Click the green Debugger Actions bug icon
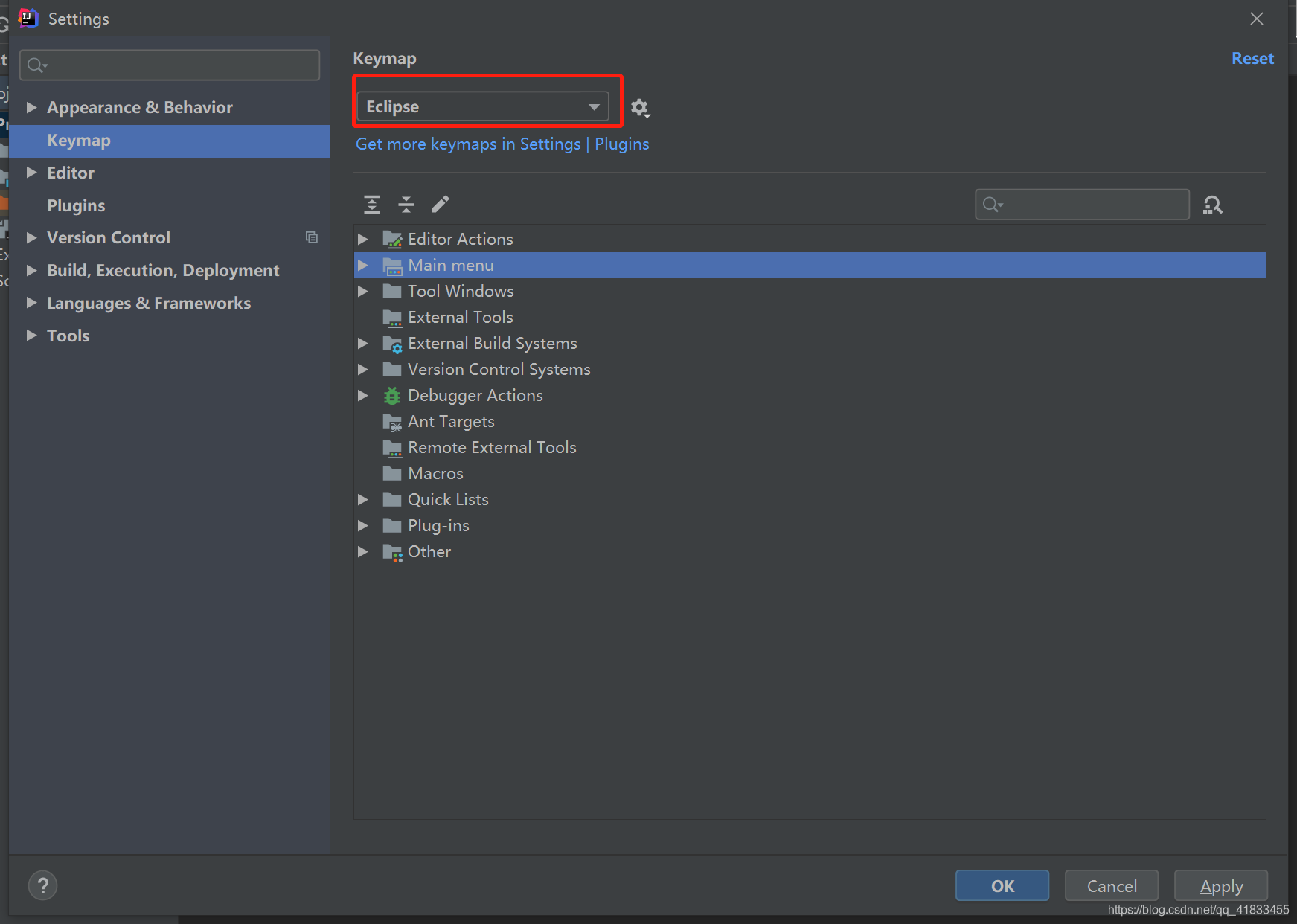 (392, 396)
